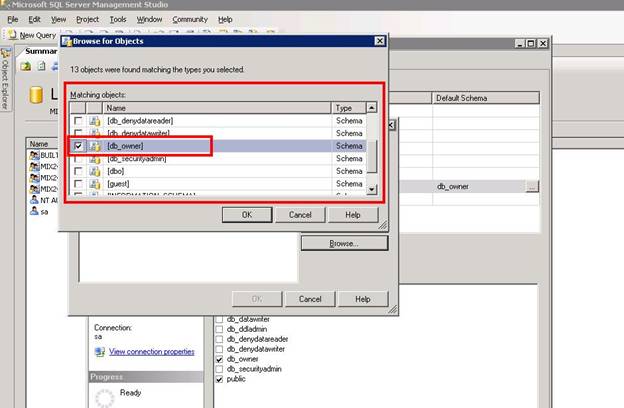Image resolution: width=624 pixels, height=408 pixels.
Task: Click the db_owner schema icon in list
Action: point(94,146)
